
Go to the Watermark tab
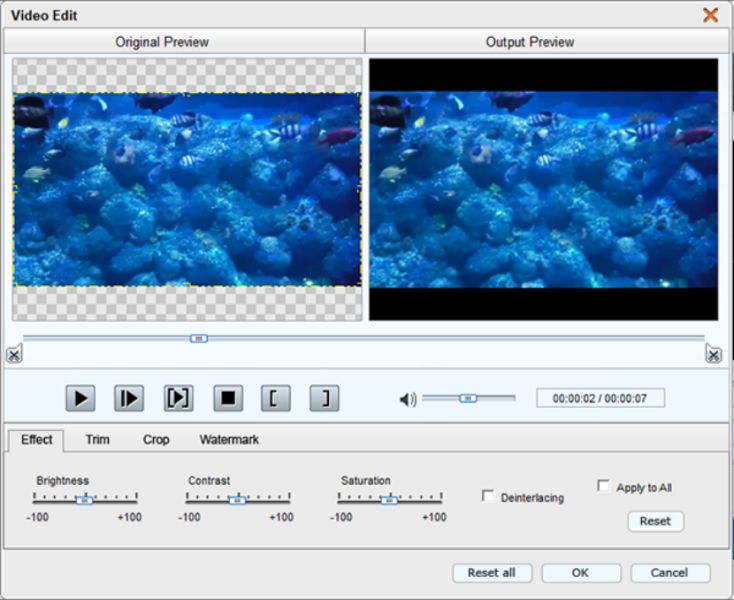229,440
